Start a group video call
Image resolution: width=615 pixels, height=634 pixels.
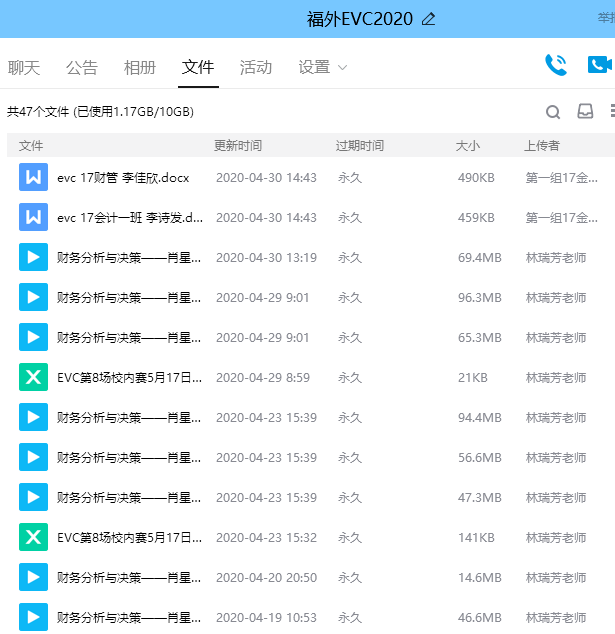click(600, 65)
